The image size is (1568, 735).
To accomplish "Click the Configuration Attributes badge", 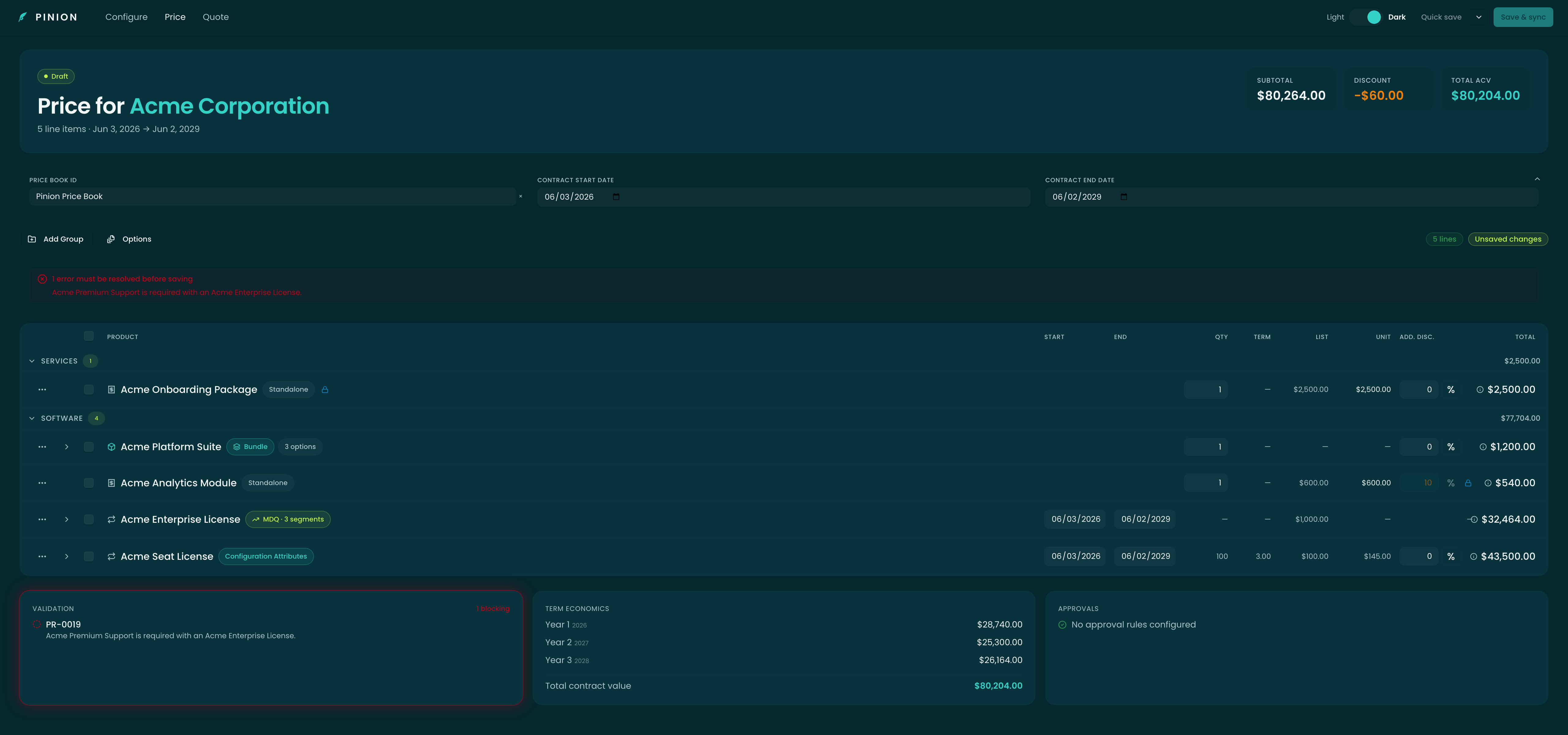I will [x=266, y=557].
